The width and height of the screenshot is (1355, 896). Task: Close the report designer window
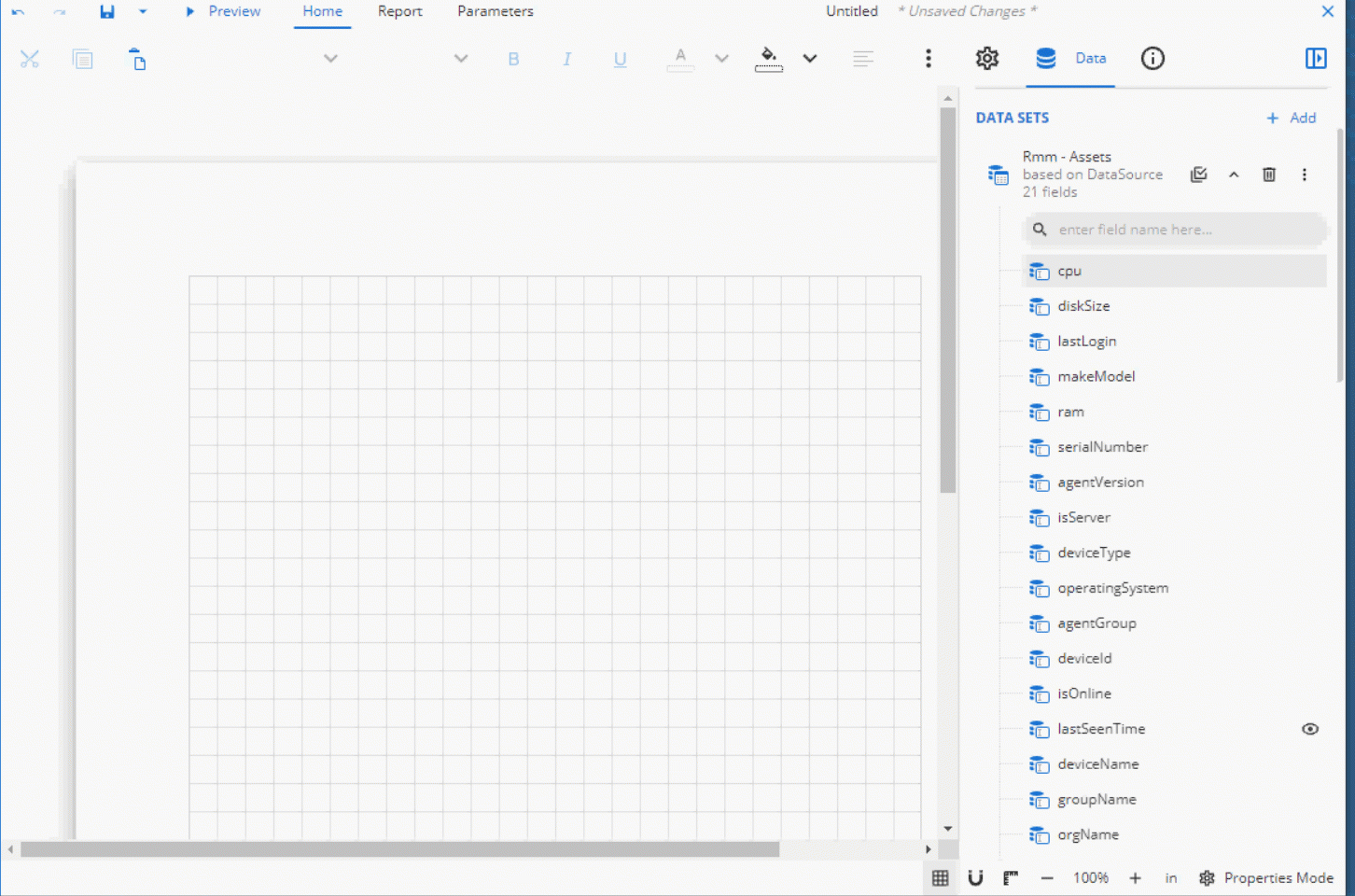[1328, 11]
